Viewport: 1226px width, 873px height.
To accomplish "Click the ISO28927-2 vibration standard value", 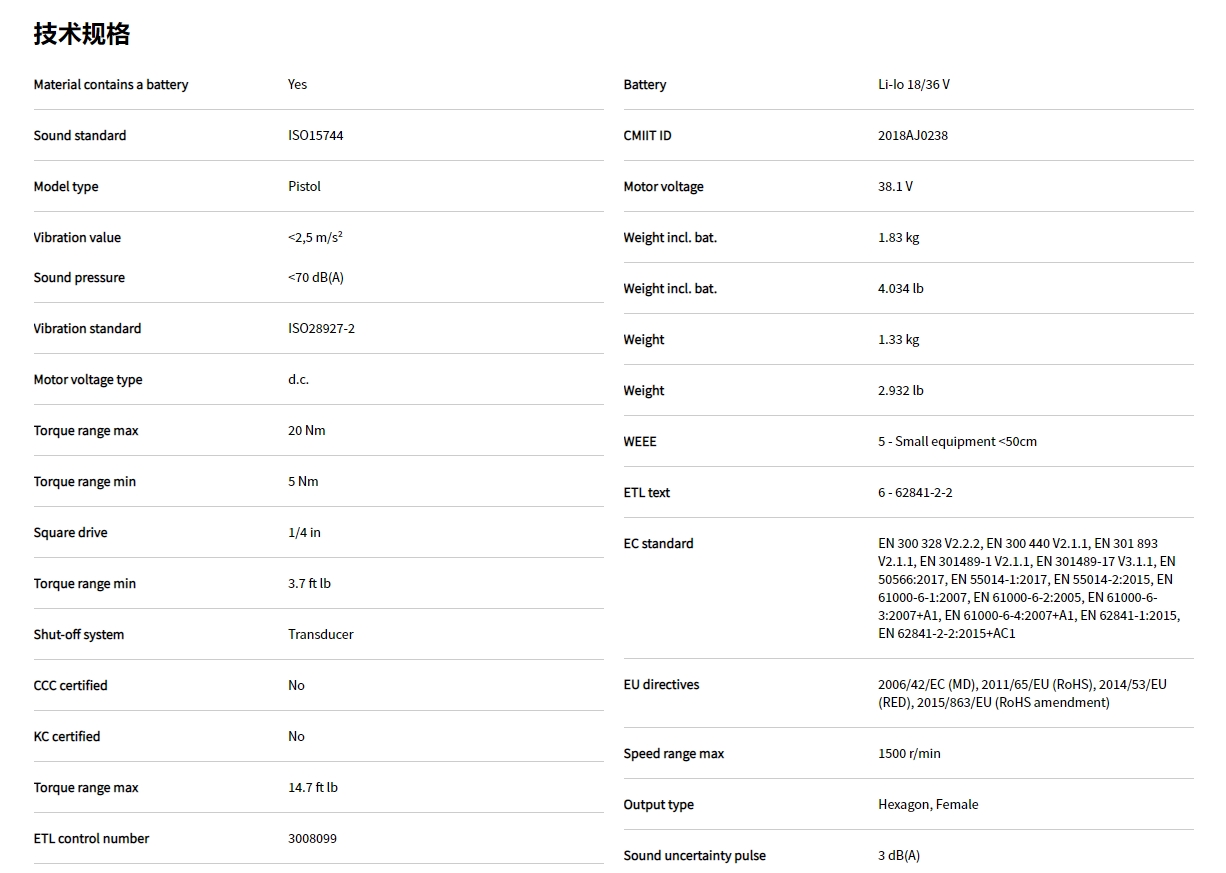I will click(x=321, y=329).
